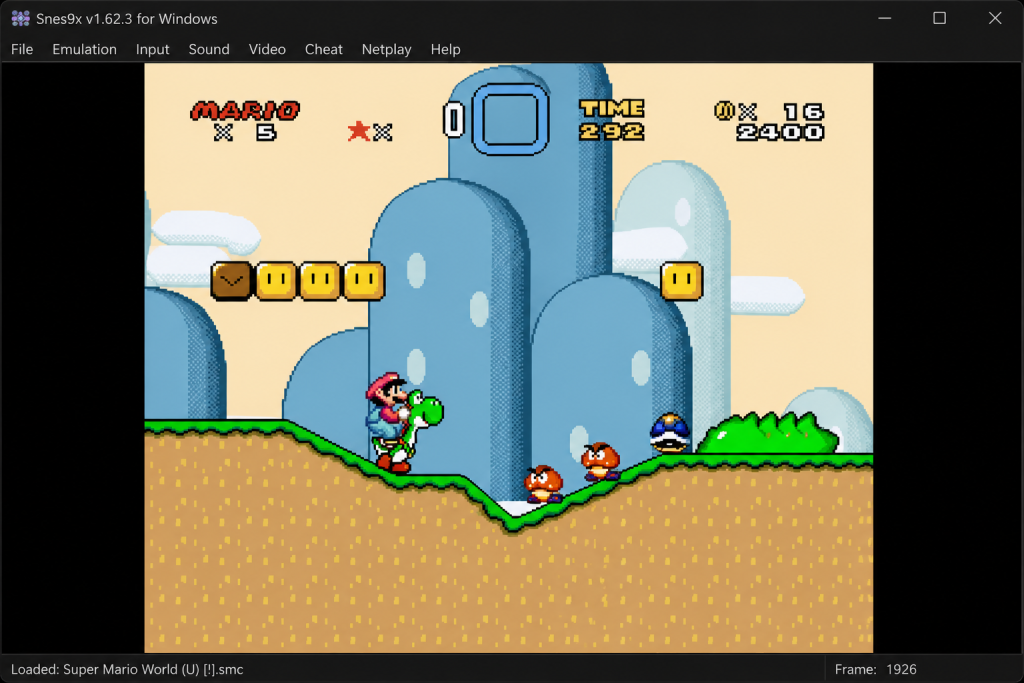The image size is (1024, 683).
Task: Click the brown used block
Action: (x=231, y=281)
